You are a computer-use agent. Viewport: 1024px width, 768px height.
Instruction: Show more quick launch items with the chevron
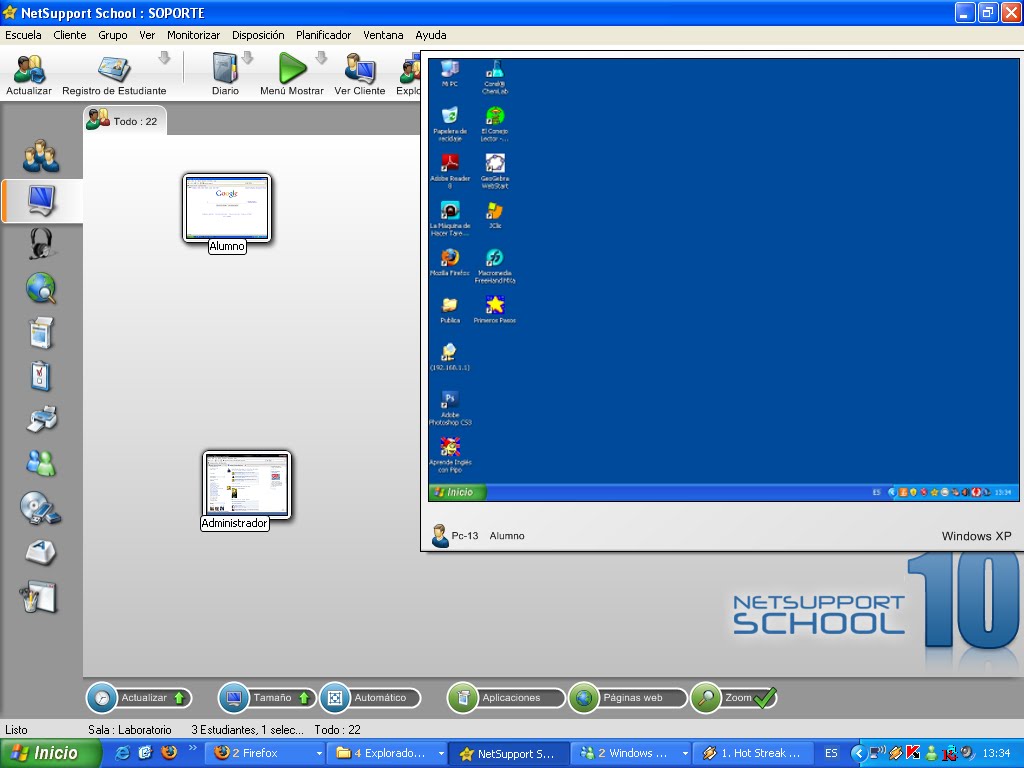tap(193, 748)
